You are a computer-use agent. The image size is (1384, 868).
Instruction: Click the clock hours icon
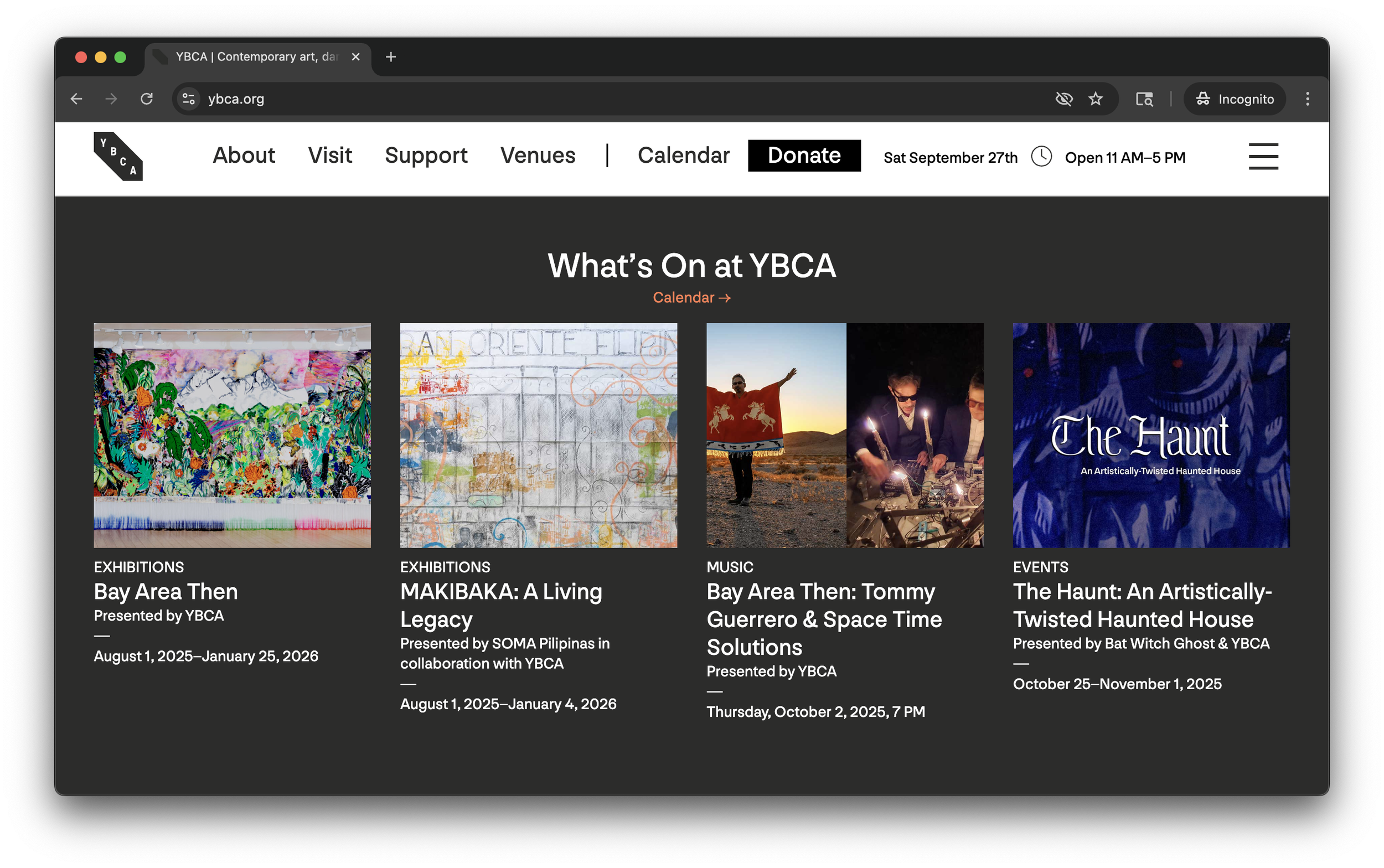1041,156
